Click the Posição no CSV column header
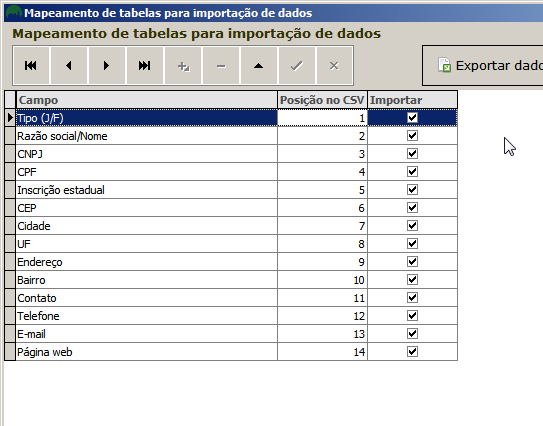Image resolution: width=543 pixels, height=426 pixels. [x=322, y=100]
